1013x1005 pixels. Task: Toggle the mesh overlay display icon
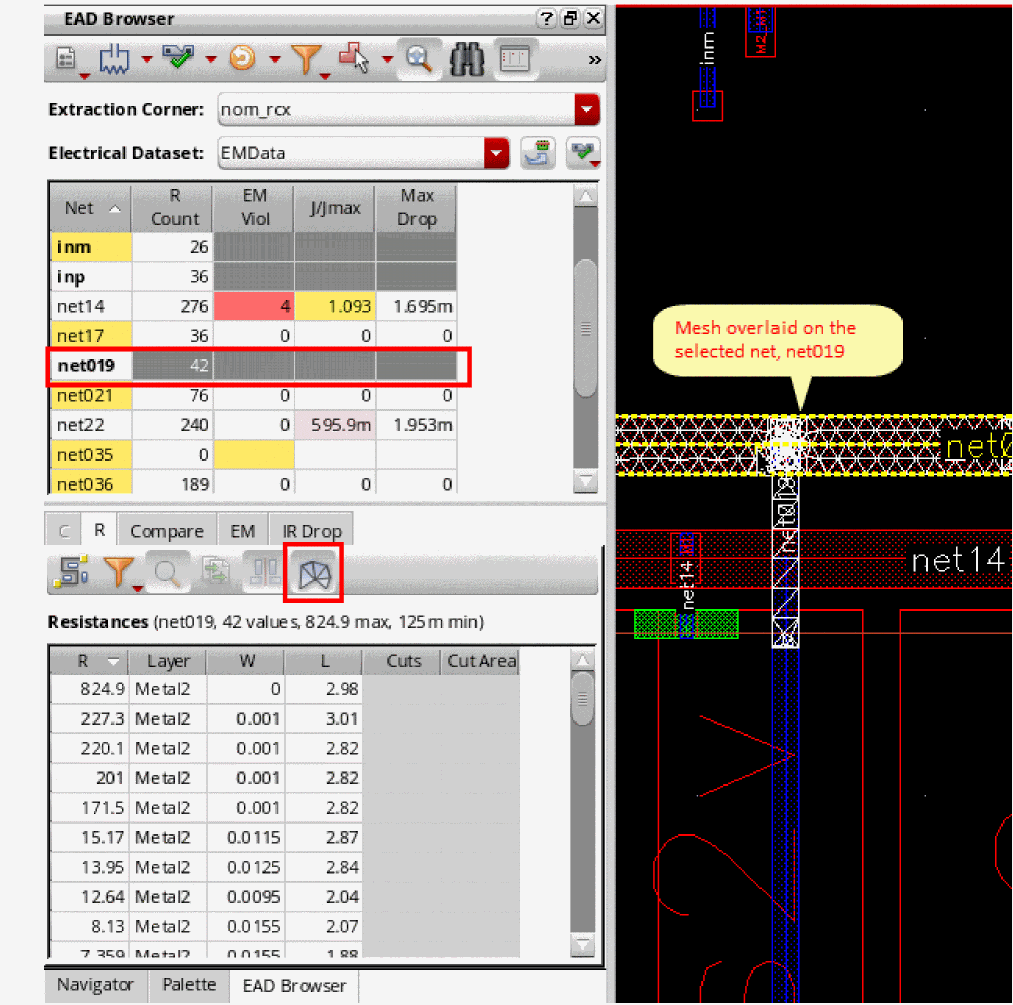click(313, 573)
